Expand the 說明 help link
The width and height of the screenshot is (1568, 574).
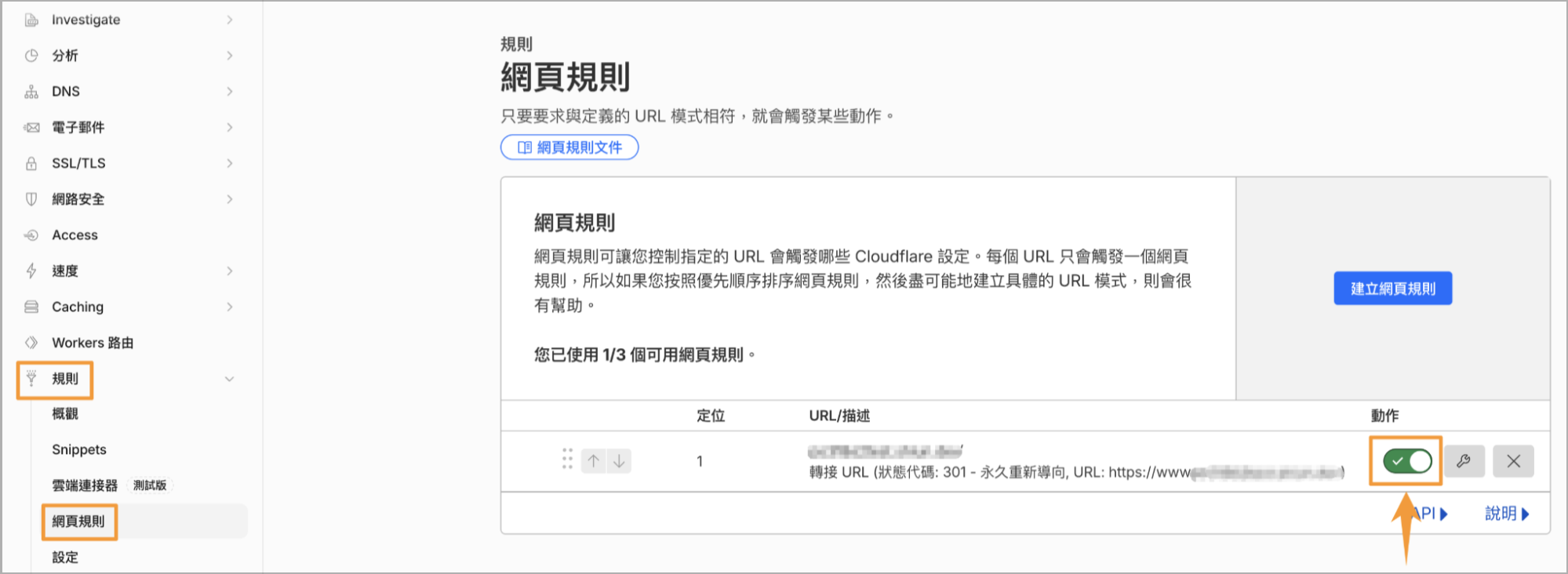coord(1507,514)
